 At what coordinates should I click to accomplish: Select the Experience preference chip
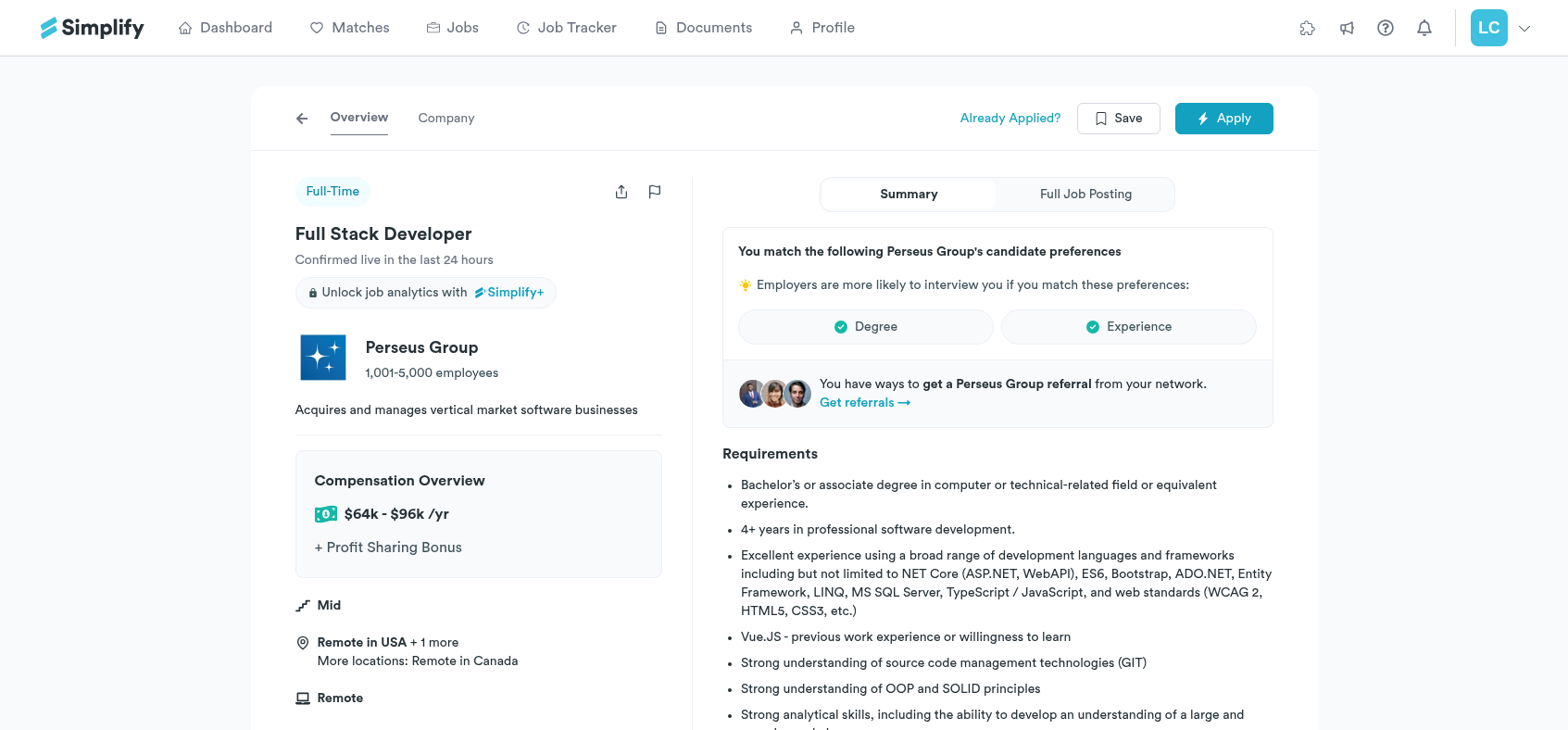1128,327
